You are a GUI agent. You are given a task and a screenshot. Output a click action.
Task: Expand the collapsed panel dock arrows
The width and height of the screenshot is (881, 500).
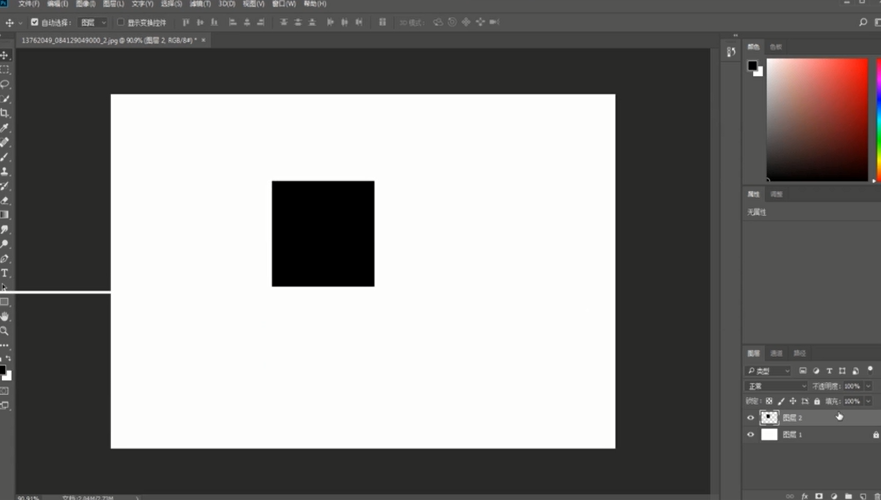735,35
